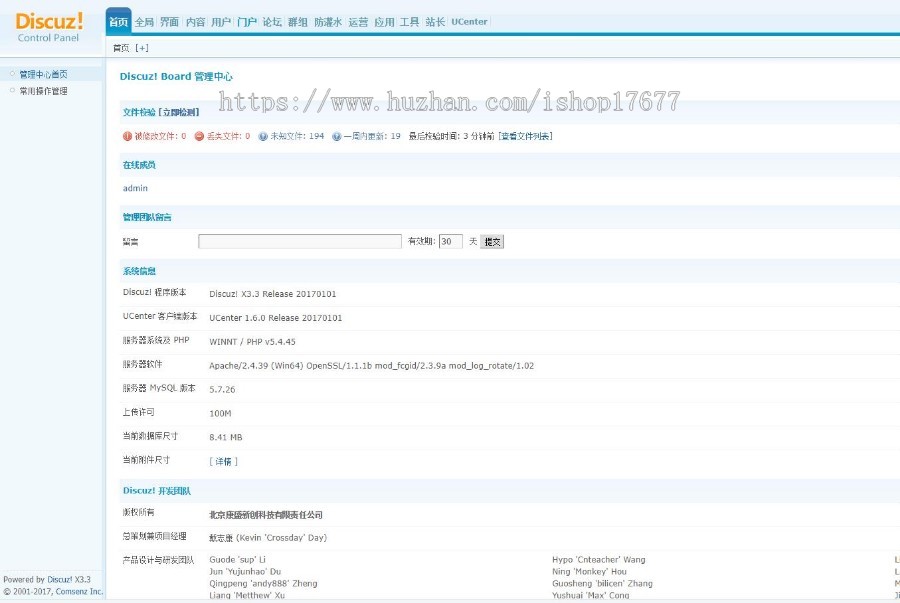Image resolution: width=900 pixels, height=603 pixels.
Task: Click the Comsenz Inc. footer link
Action: click(x=79, y=591)
